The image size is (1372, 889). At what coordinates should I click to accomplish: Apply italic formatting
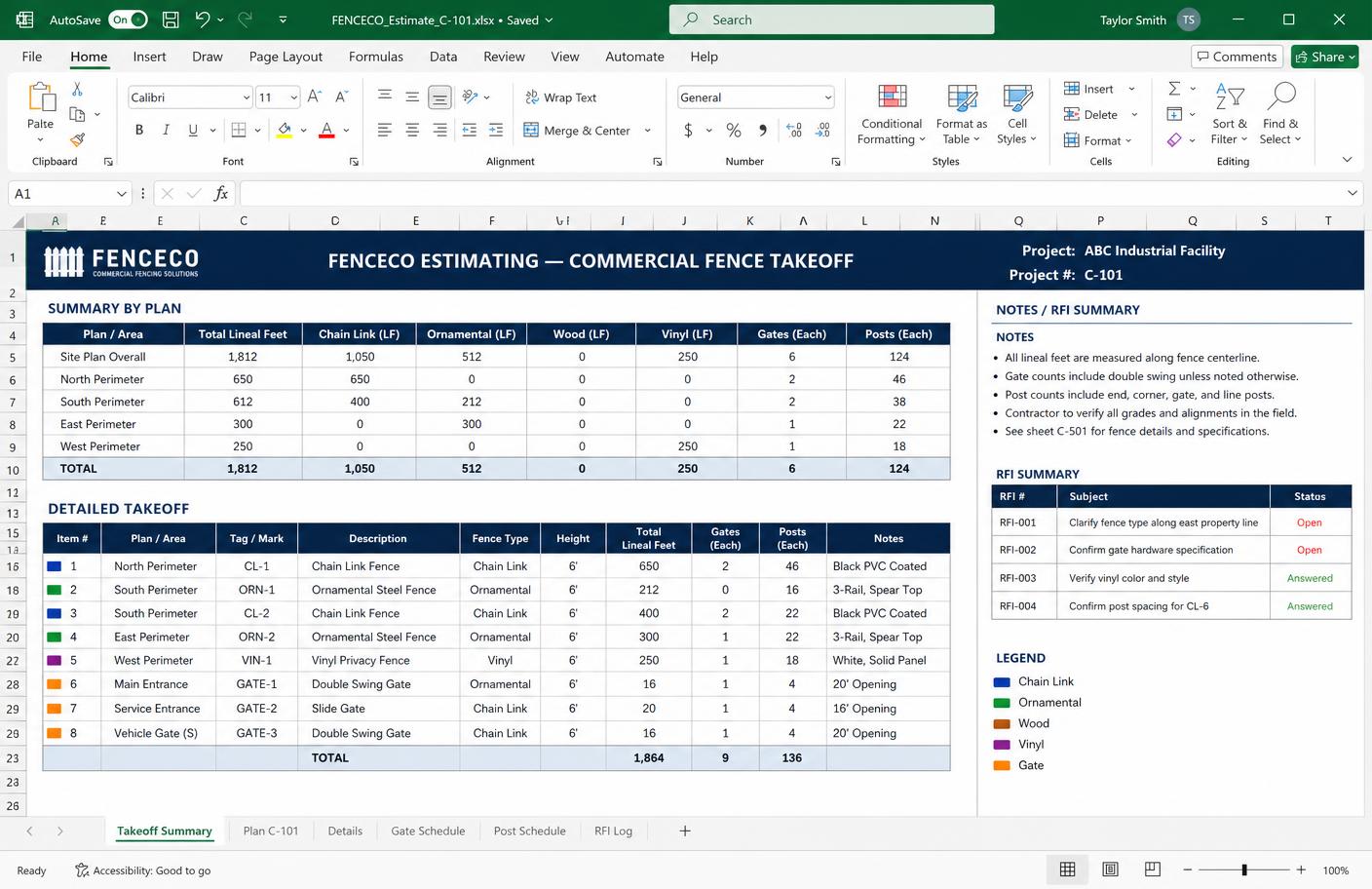coord(166,130)
